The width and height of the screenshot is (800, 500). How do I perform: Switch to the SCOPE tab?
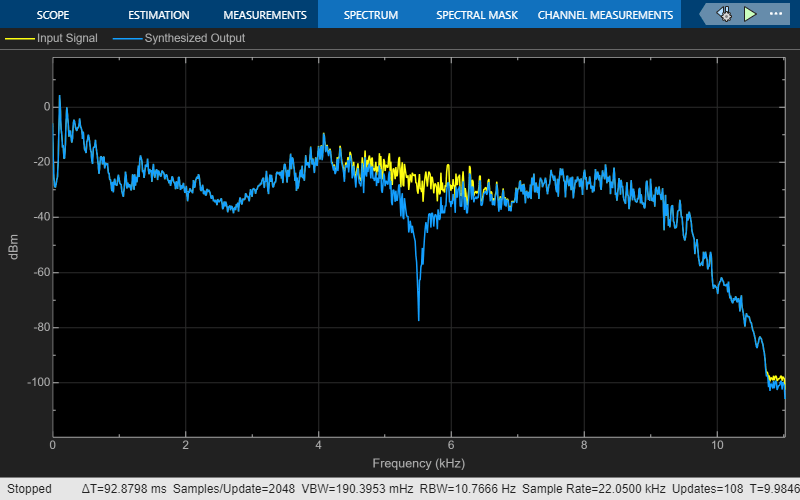pyautogui.click(x=53, y=15)
